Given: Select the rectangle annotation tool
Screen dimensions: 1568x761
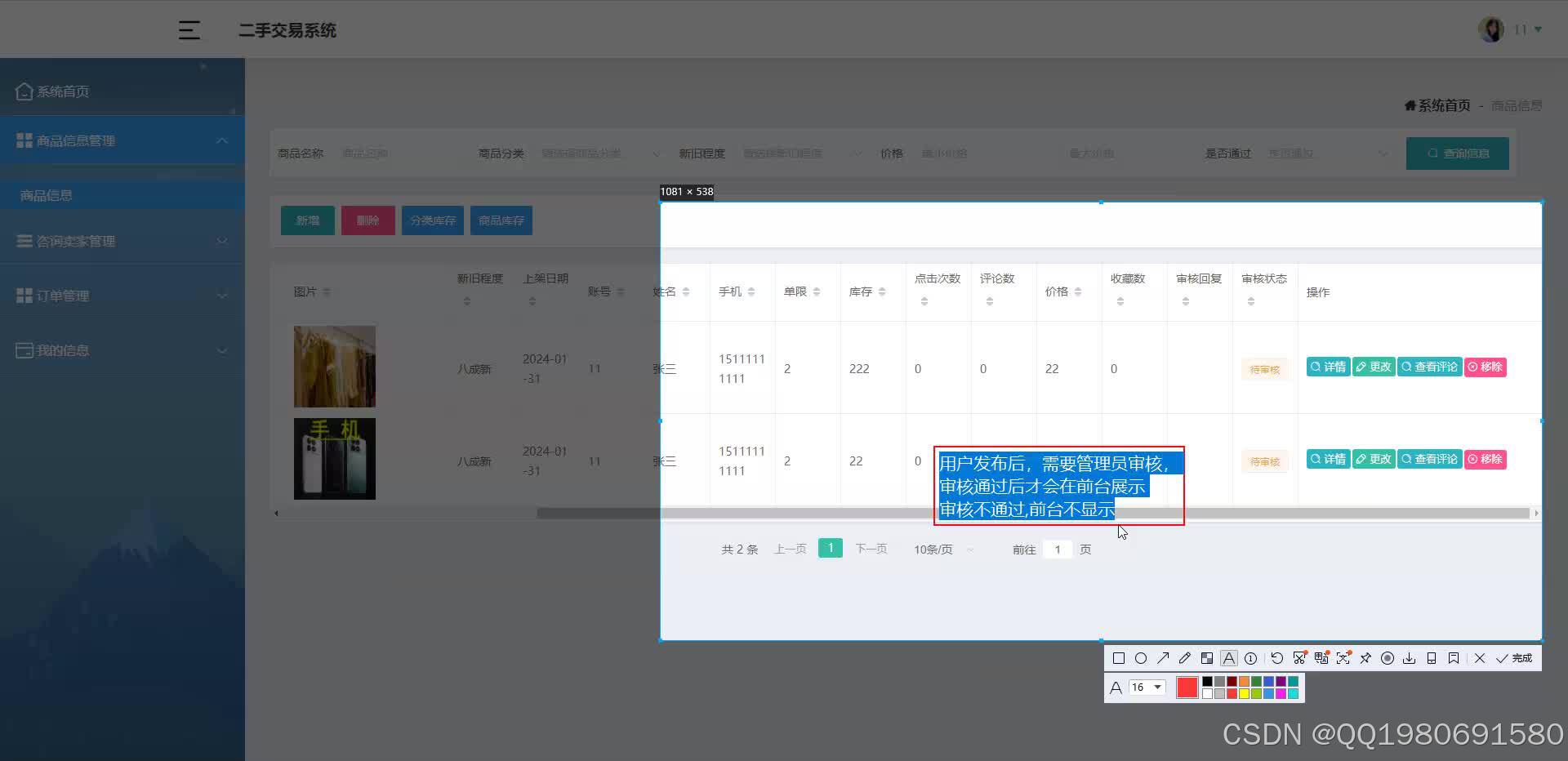Looking at the screenshot, I should click(x=1119, y=658).
